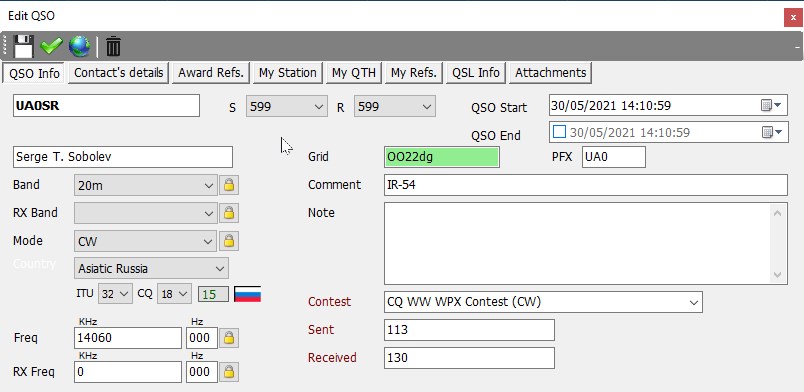
Task: Open the My Station tab
Action: [287, 73]
